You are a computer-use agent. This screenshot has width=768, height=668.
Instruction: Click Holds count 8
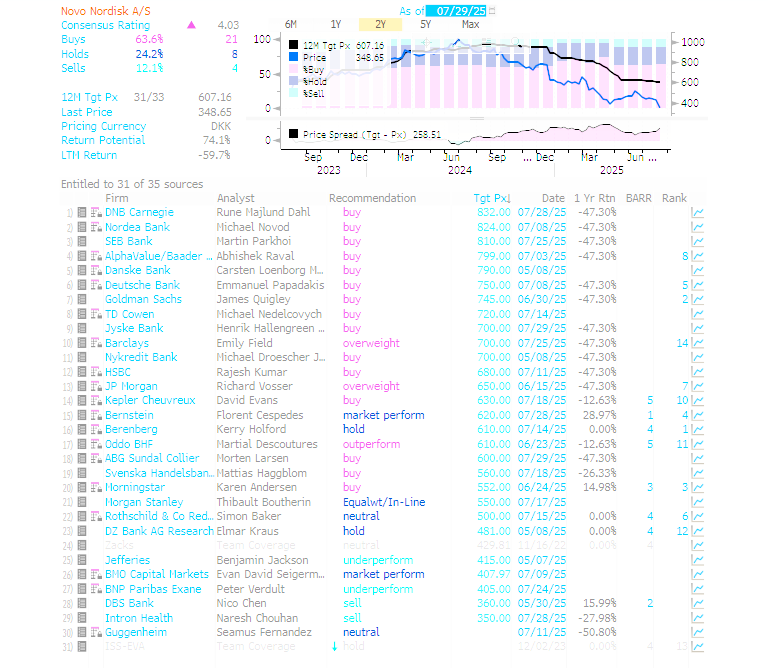(234, 54)
